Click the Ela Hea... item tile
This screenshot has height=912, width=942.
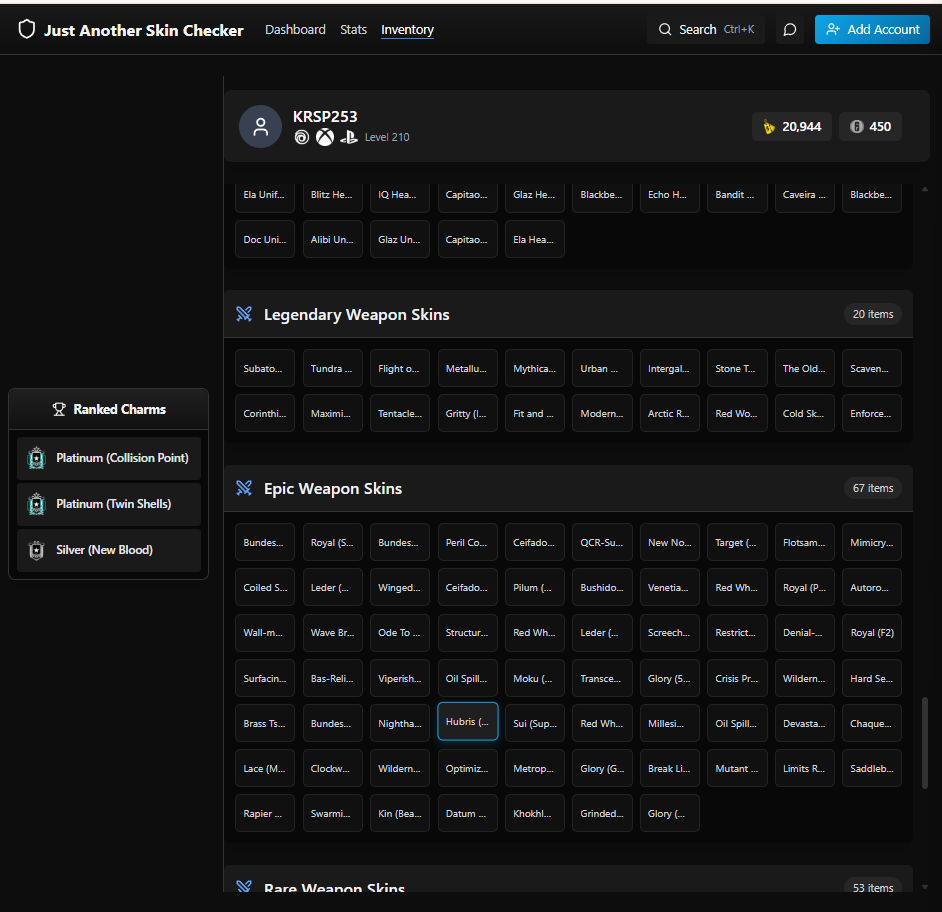[535, 239]
